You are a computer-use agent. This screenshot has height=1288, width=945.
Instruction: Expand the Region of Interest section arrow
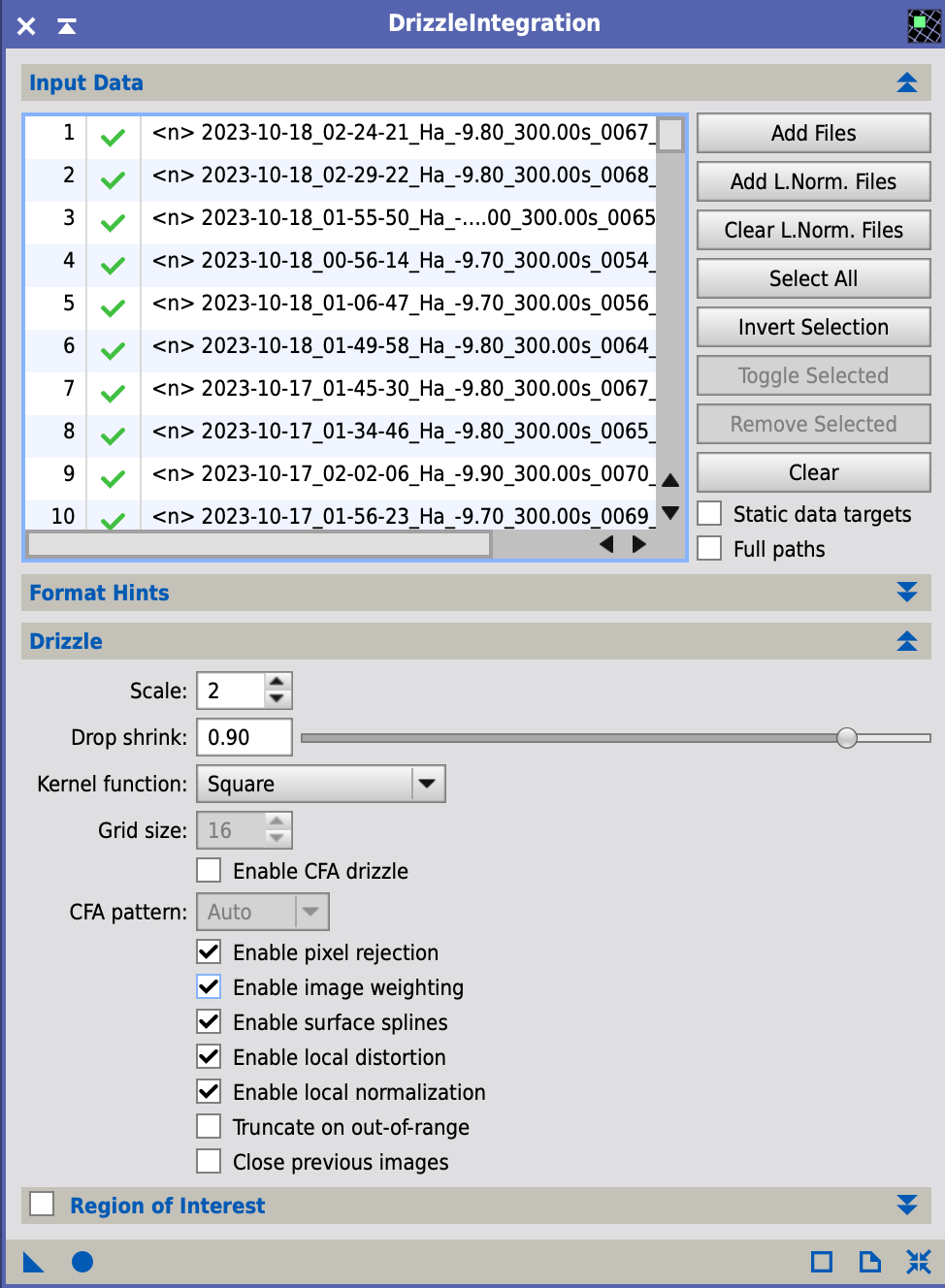click(907, 1205)
